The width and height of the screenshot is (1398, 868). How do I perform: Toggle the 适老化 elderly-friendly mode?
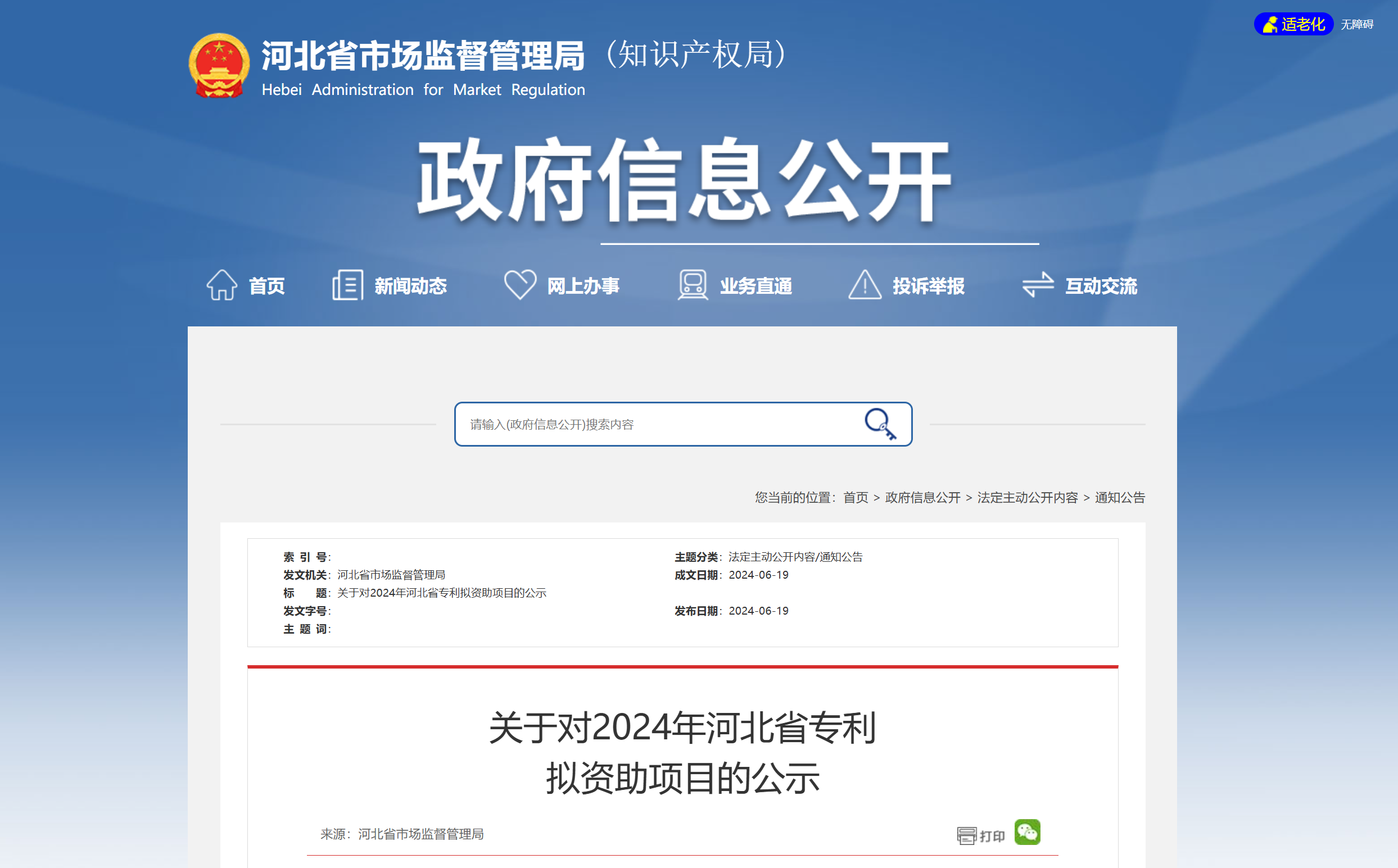point(1293,24)
